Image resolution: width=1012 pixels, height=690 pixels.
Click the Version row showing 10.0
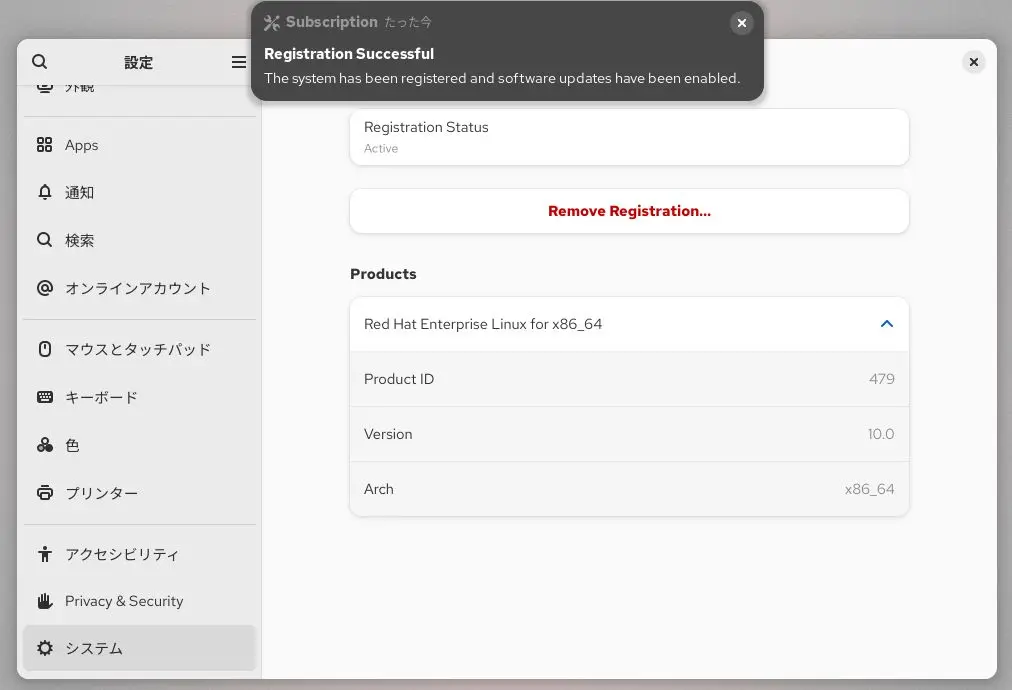pos(629,434)
